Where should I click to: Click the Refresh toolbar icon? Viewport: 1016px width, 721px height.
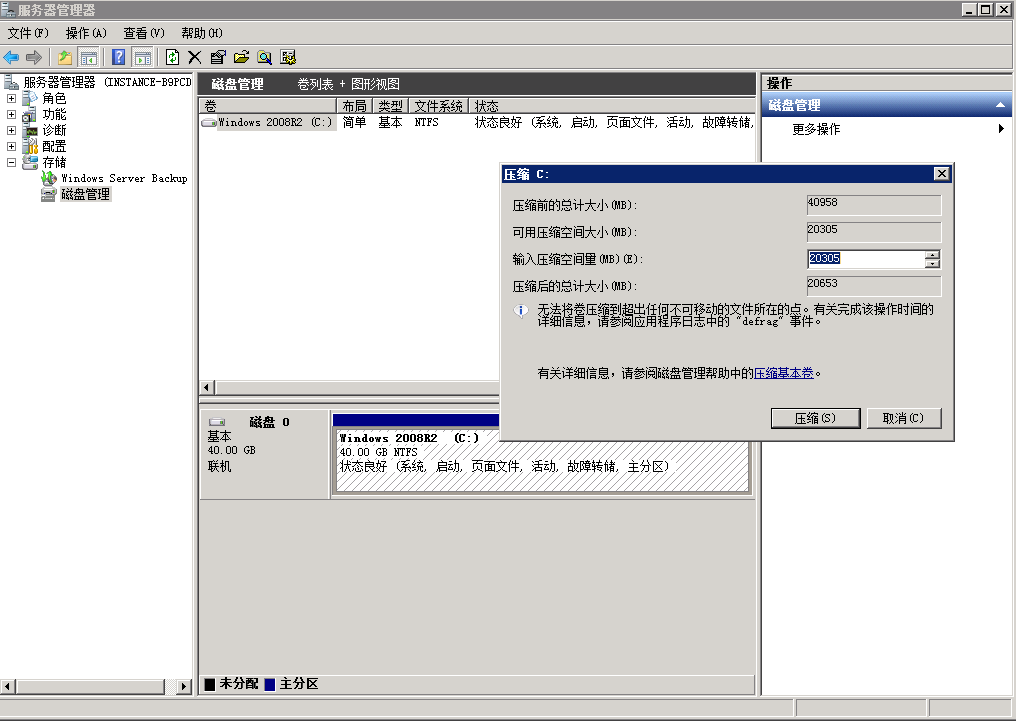[172, 58]
